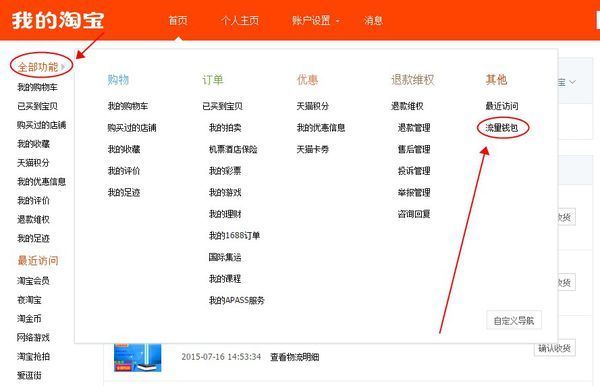The height and width of the screenshot is (386, 600).
Task: Select 退款维权 in the 退款维权 column
Action: (407, 106)
